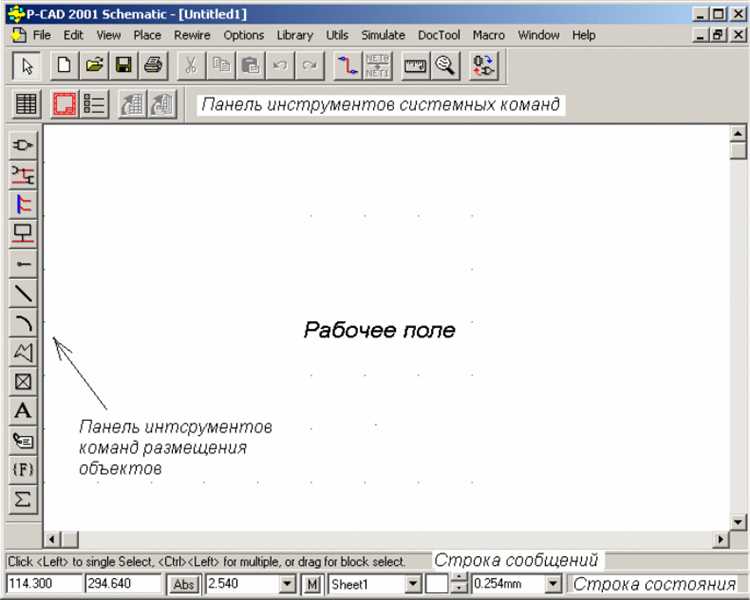Select the Place Port tool
This screenshot has width=750, height=600.
23,234
